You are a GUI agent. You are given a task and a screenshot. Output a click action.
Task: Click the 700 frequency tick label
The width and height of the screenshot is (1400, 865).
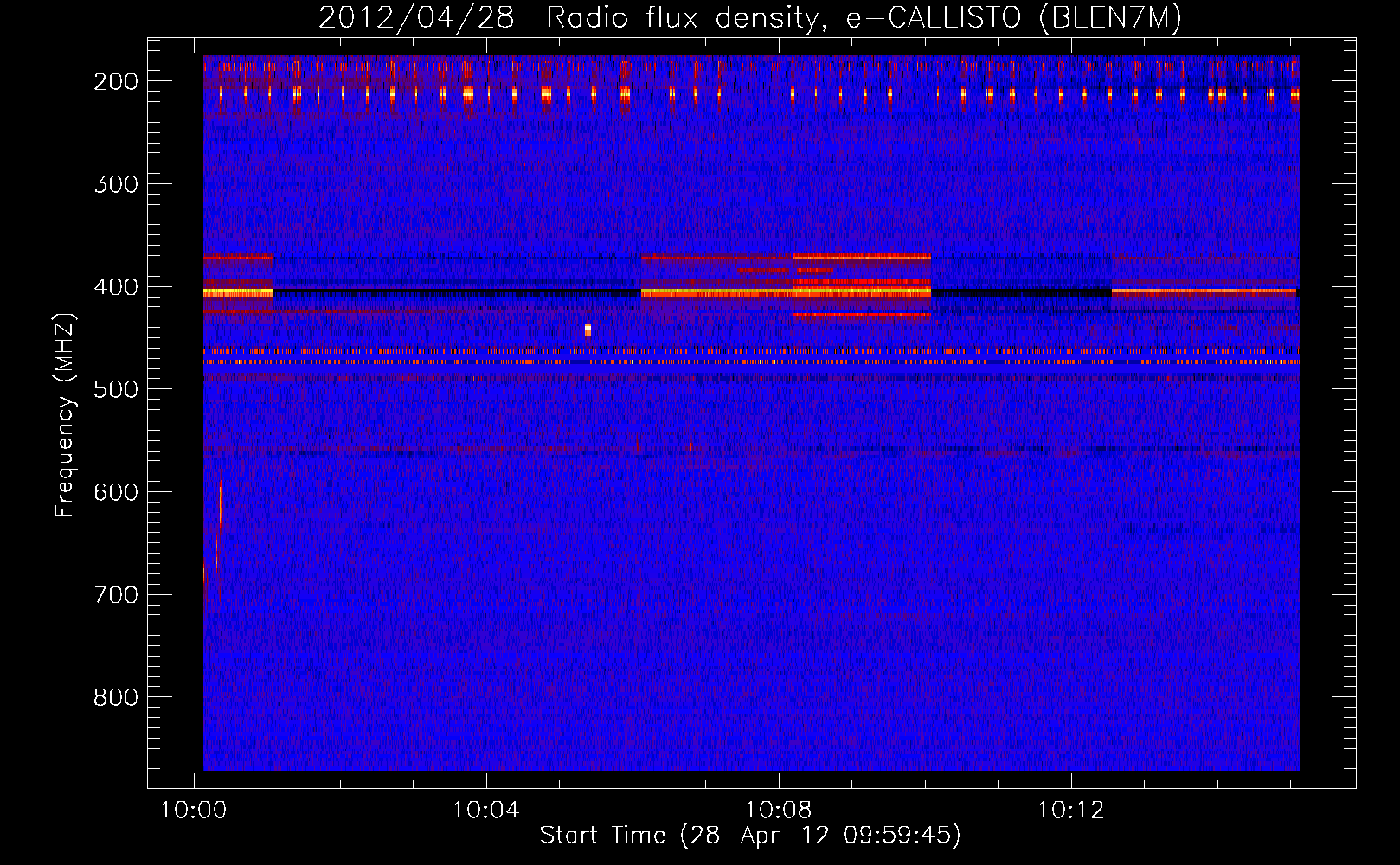[x=116, y=595]
